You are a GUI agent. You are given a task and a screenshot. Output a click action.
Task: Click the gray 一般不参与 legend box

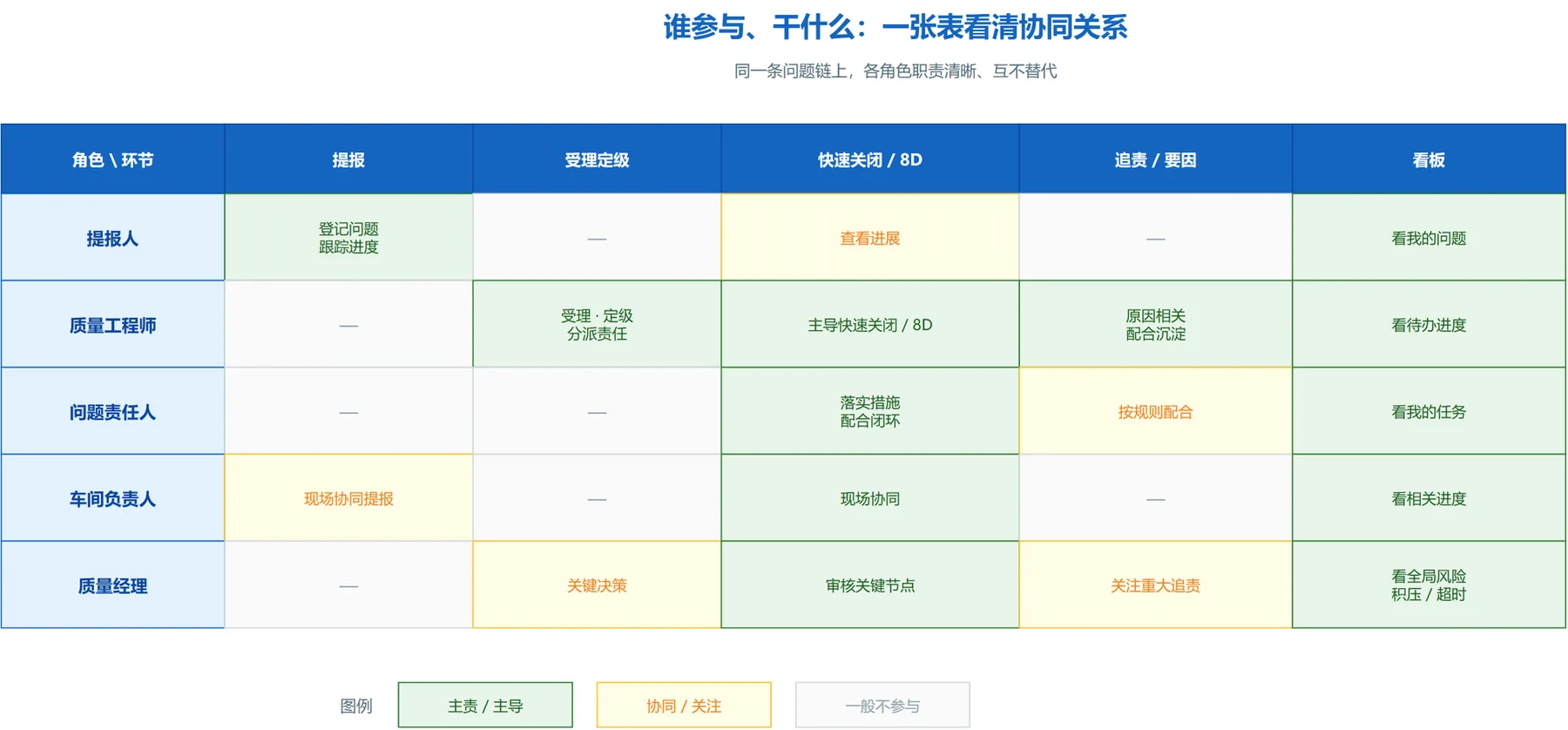pos(882,706)
